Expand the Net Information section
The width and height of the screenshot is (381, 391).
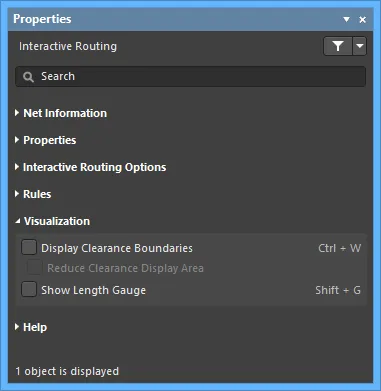point(17,113)
